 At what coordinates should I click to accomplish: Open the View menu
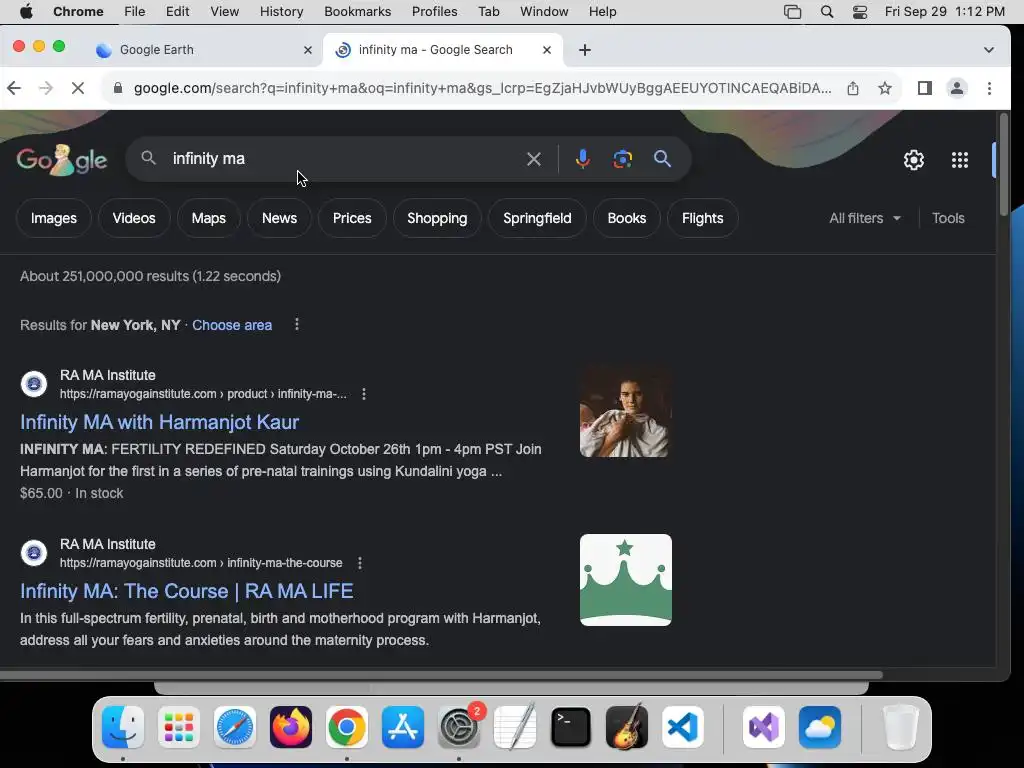click(224, 12)
